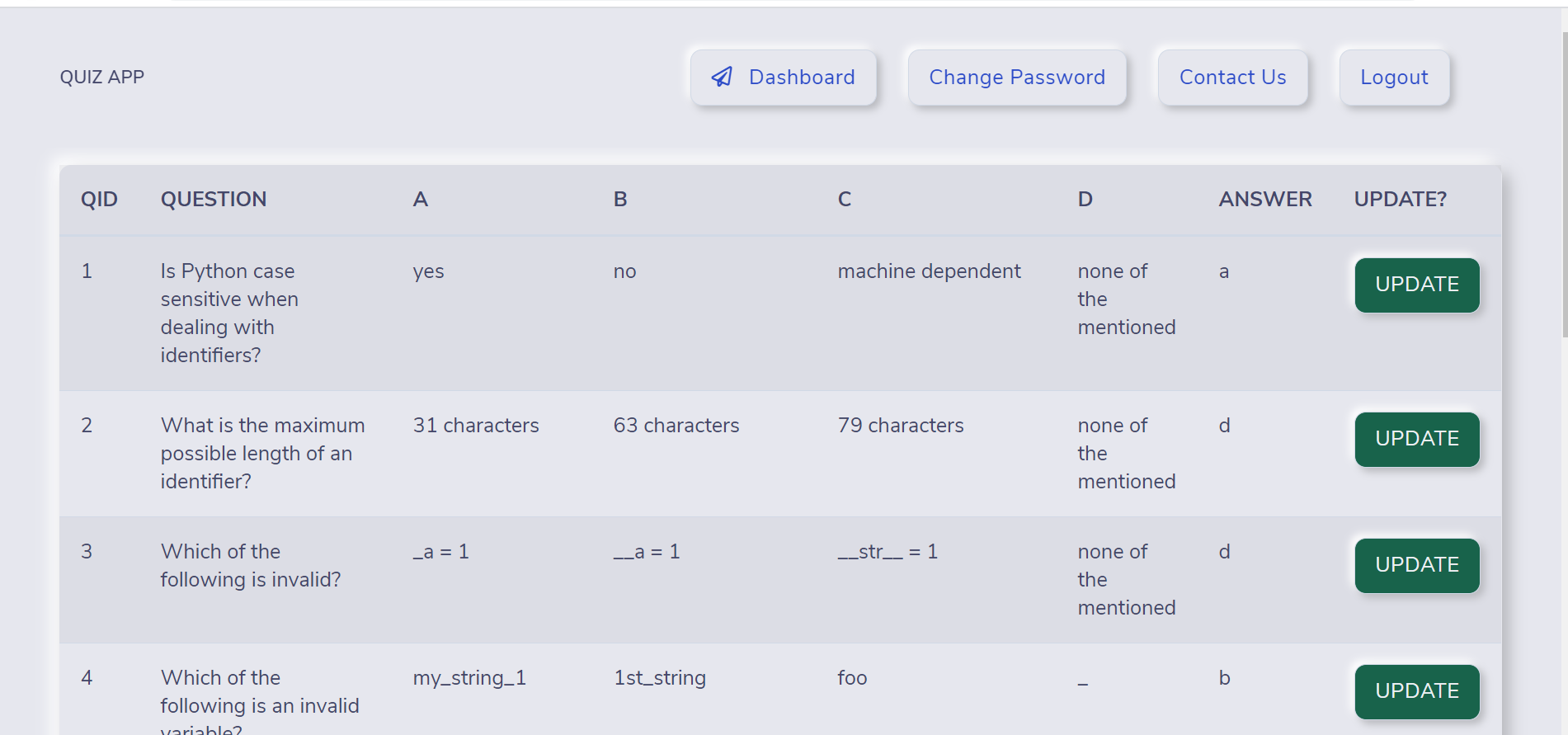Viewport: 1568px width, 735px height.
Task: Update question 3 about invalid statement
Action: coord(1416,565)
